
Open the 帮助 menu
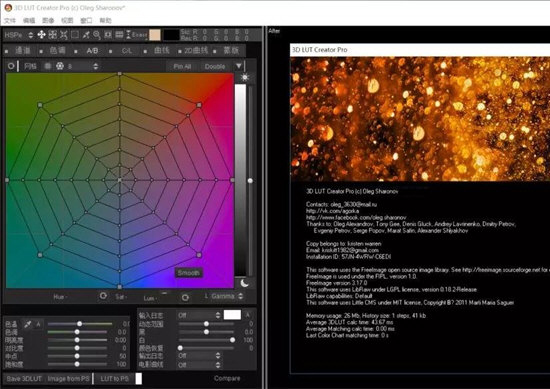[105, 20]
